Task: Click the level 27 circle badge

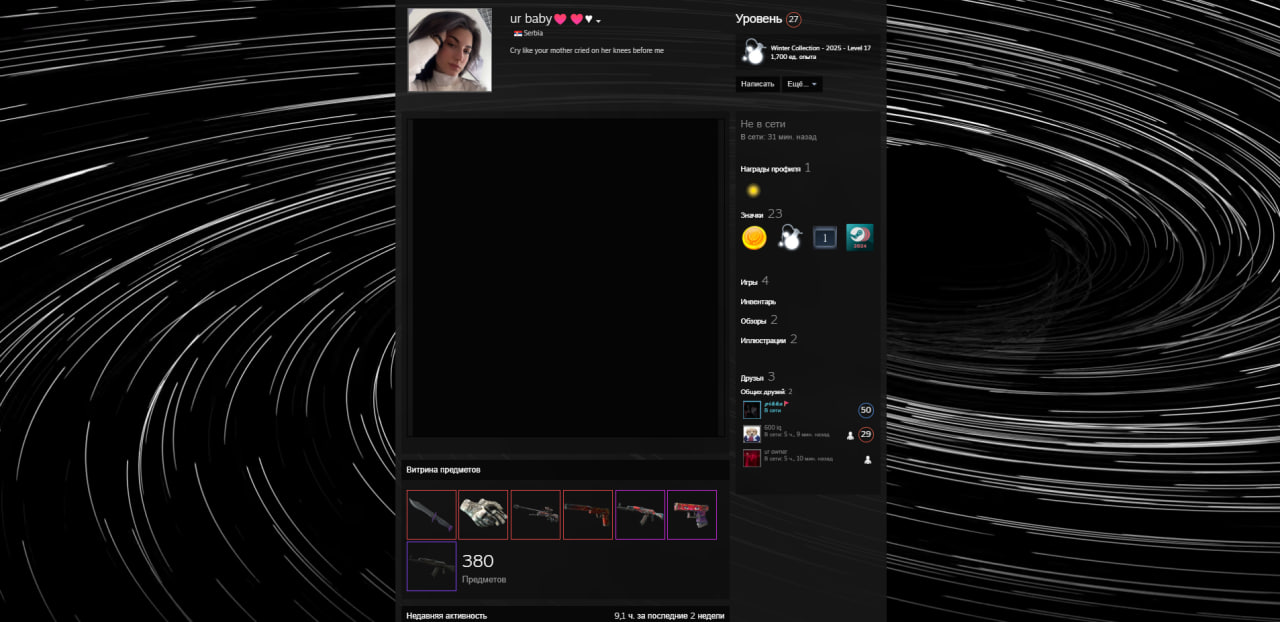Action: pyautogui.click(x=793, y=19)
